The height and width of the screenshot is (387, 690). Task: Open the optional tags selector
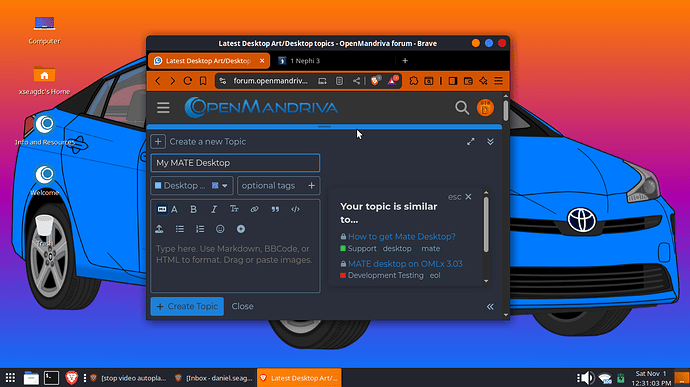pyautogui.click(x=279, y=186)
